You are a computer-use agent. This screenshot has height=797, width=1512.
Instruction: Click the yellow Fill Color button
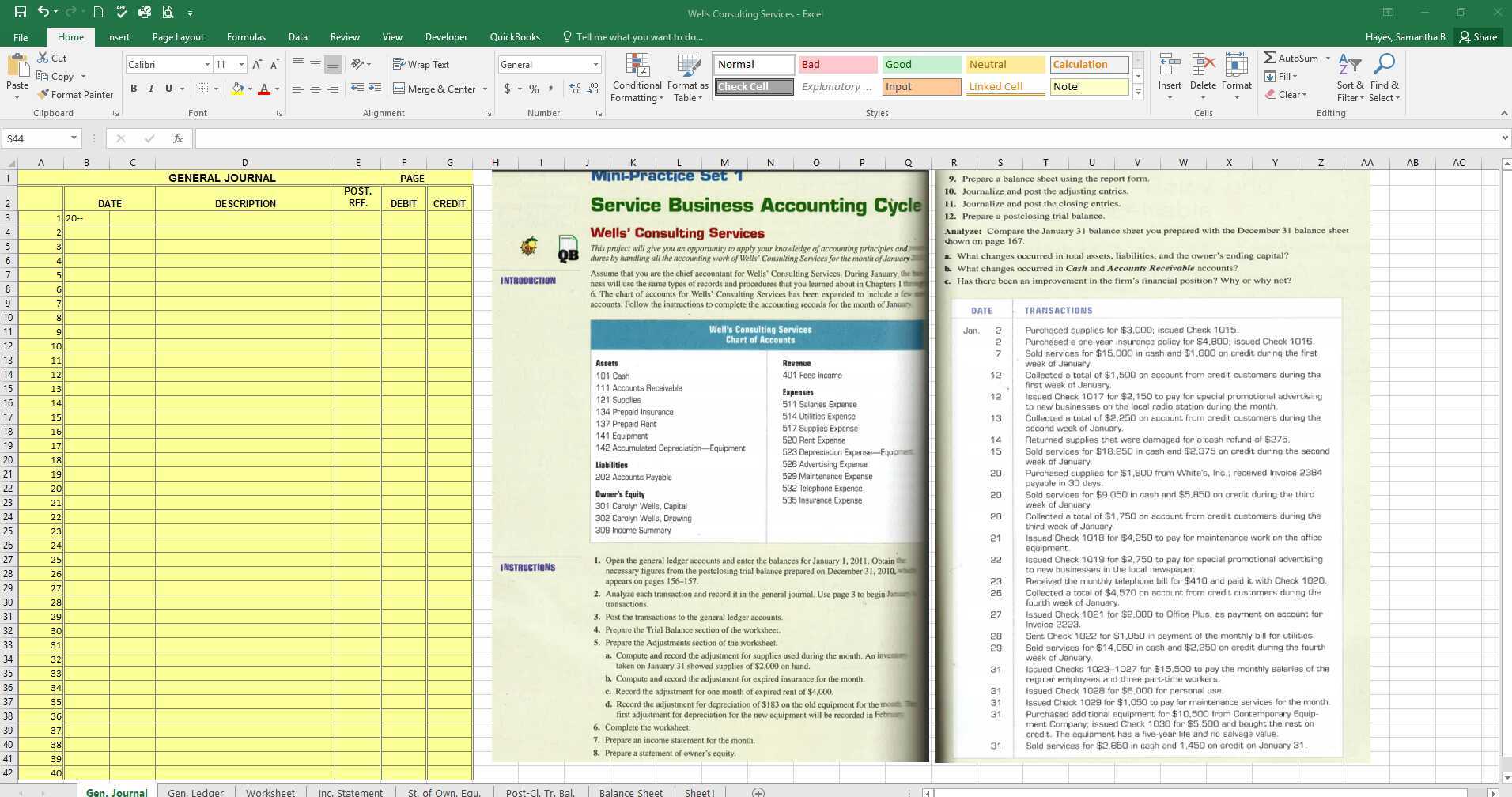tap(237, 89)
